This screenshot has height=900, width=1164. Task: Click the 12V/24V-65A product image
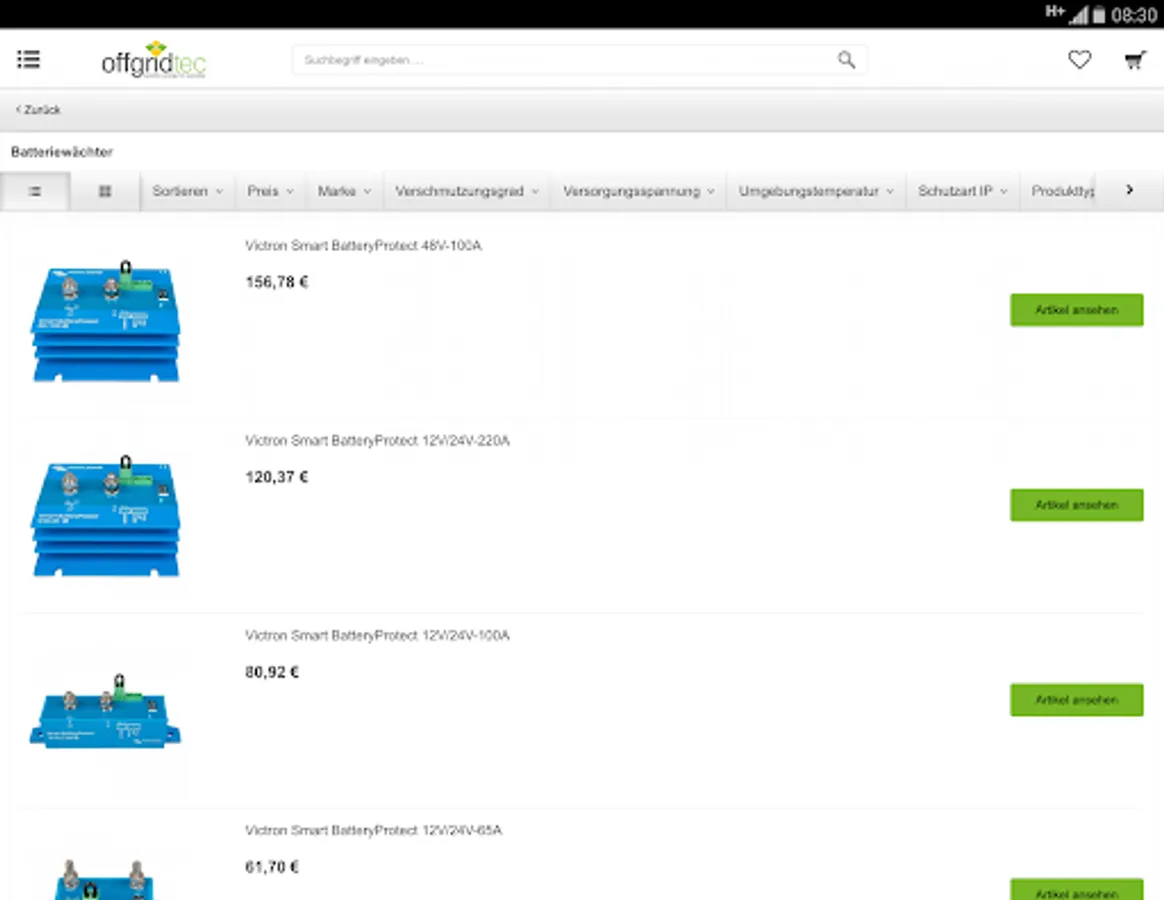(104, 878)
